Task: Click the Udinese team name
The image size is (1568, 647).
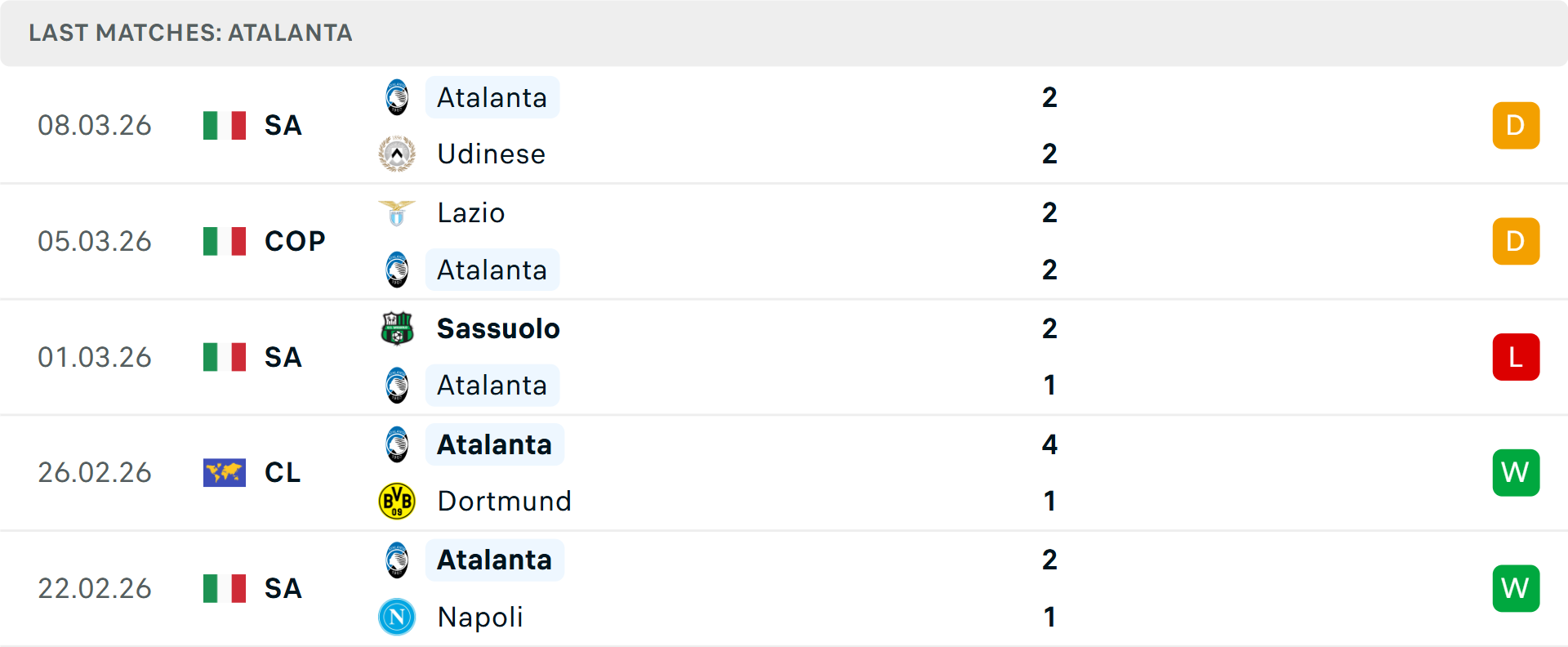Action: click(490, 154)
